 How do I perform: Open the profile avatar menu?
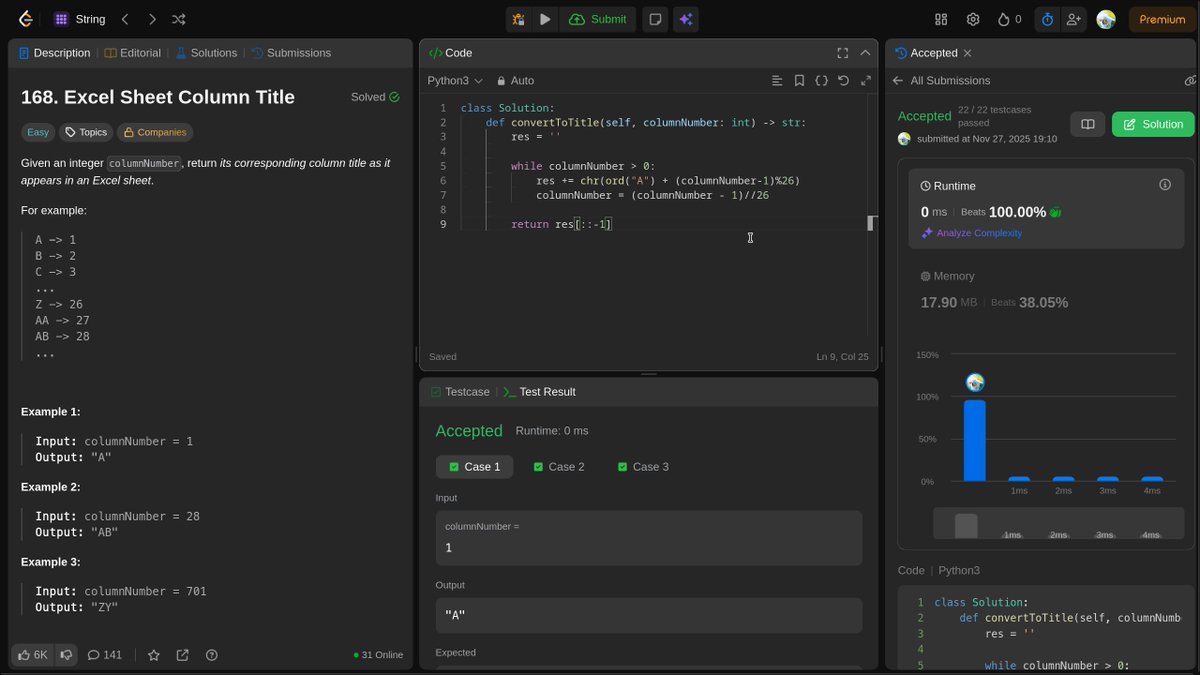click(x=1106, y=19)
